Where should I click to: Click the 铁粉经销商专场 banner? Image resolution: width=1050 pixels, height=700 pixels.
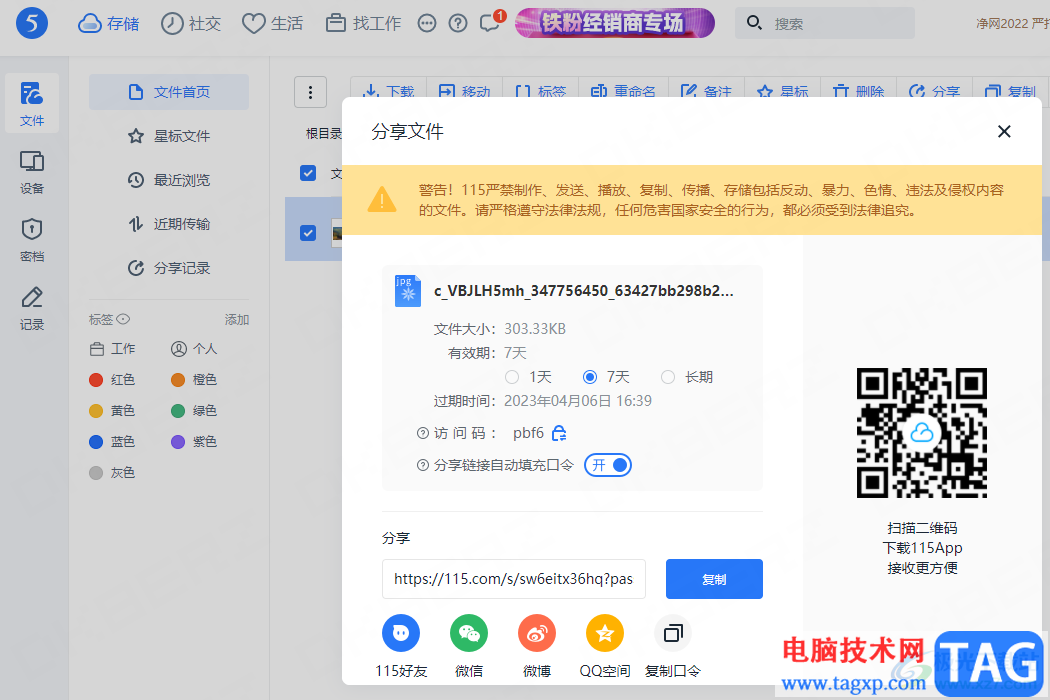click(615, 23)
